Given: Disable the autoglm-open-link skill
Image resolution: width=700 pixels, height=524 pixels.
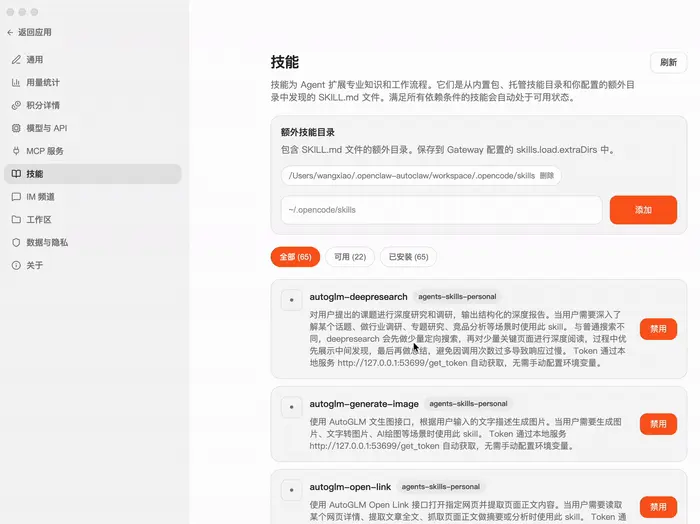Looking at the screenshot, I should 658,506.
